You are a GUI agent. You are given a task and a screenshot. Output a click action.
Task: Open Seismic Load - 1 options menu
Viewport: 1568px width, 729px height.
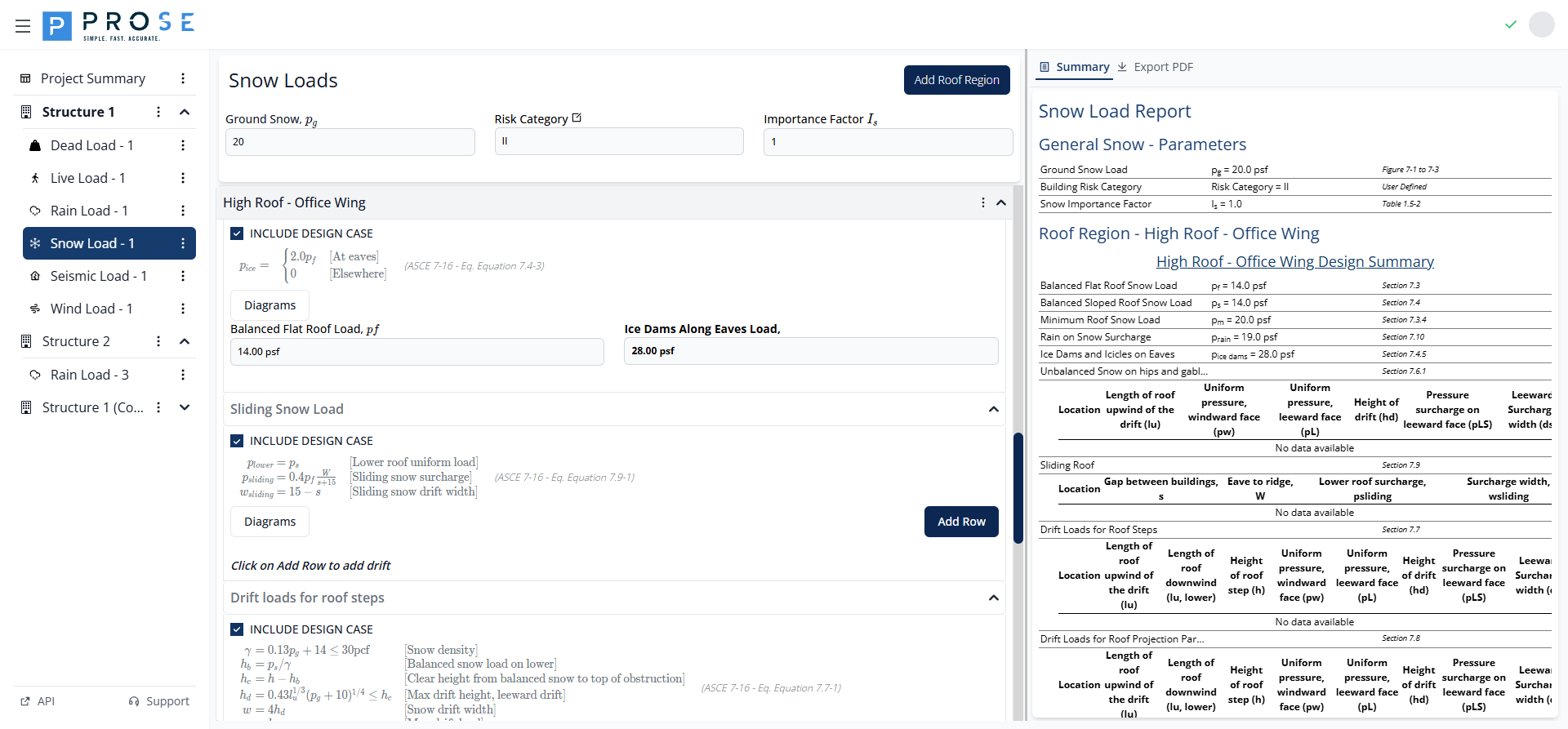(183, 276)
